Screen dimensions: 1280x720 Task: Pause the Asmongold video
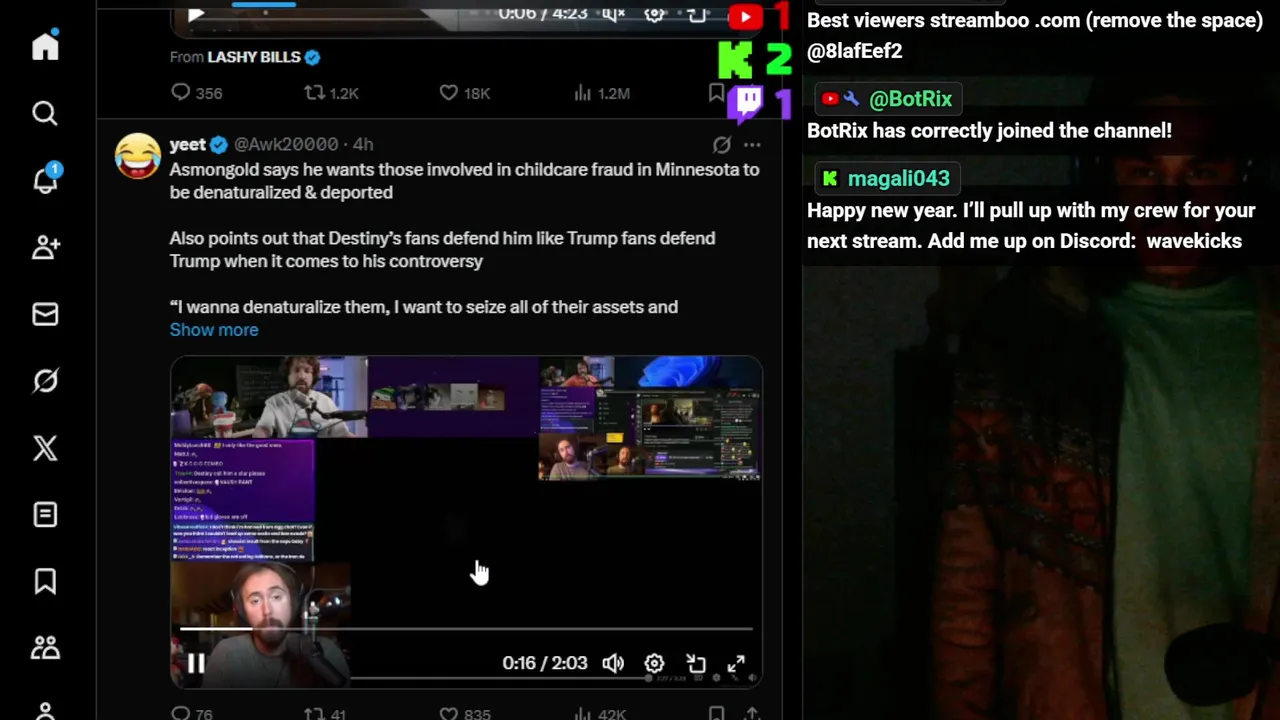coord(196,664)
